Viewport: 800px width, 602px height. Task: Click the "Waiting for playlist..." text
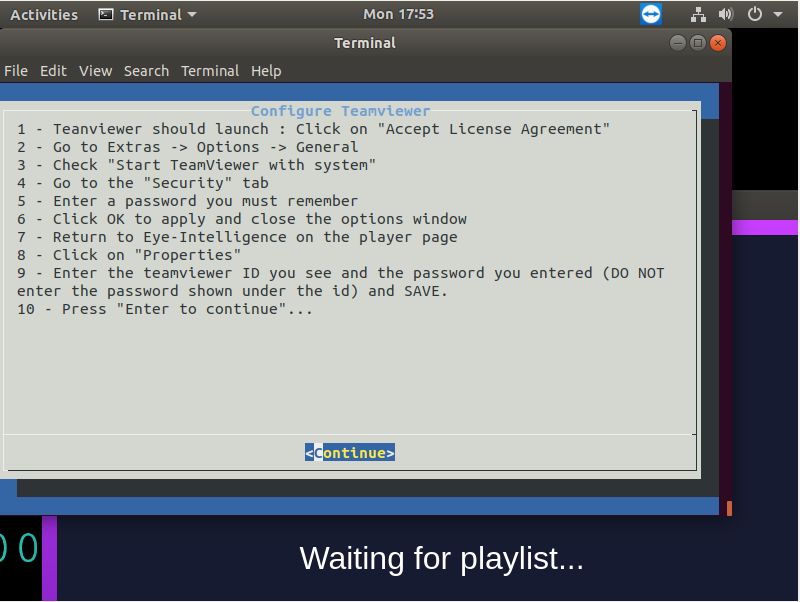tap(441, 558)
